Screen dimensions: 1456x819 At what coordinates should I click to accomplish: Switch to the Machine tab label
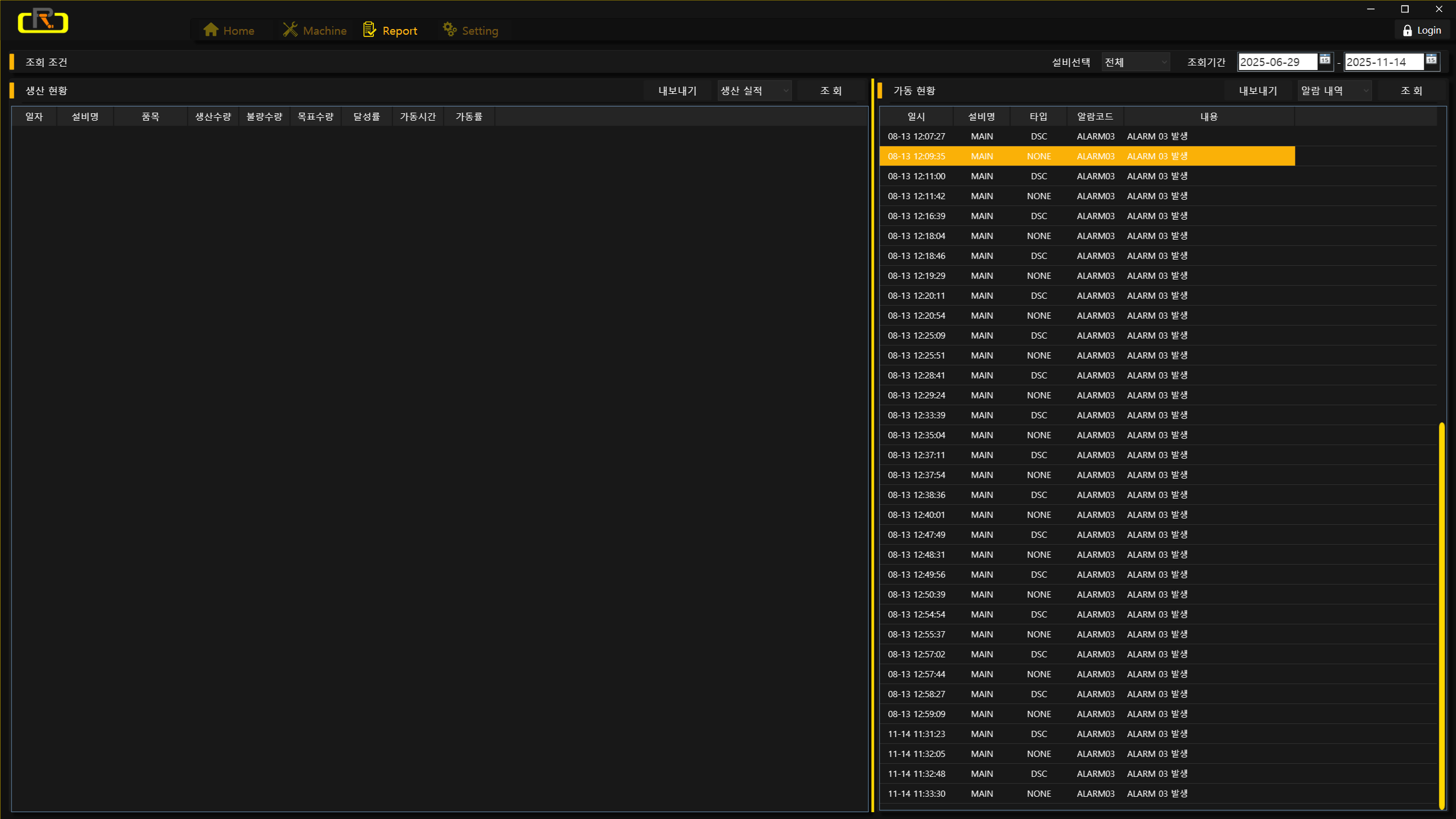coord(324,31)
